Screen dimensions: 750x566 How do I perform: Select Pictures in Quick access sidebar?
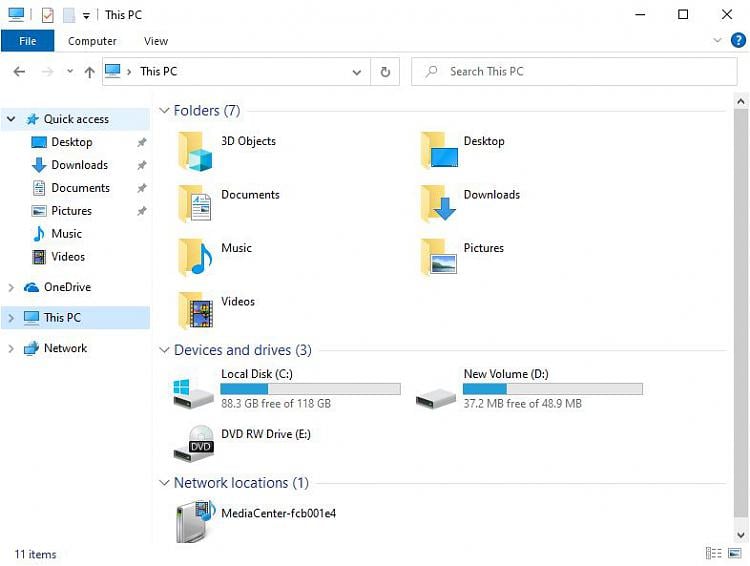click(71, 211)
